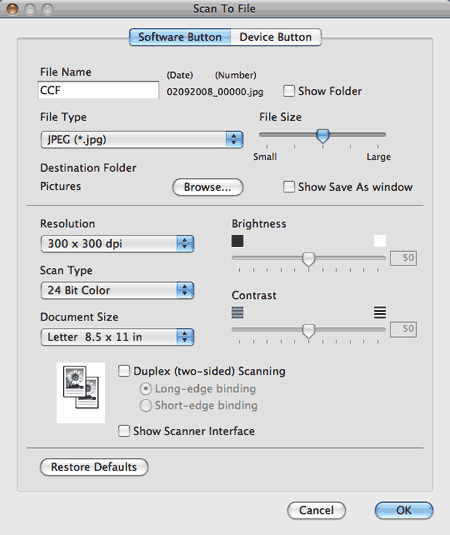The height and width of the screenshot is (535, 450).
Task: Click the high contrast lines icon
Action: [x=380, y=312]
